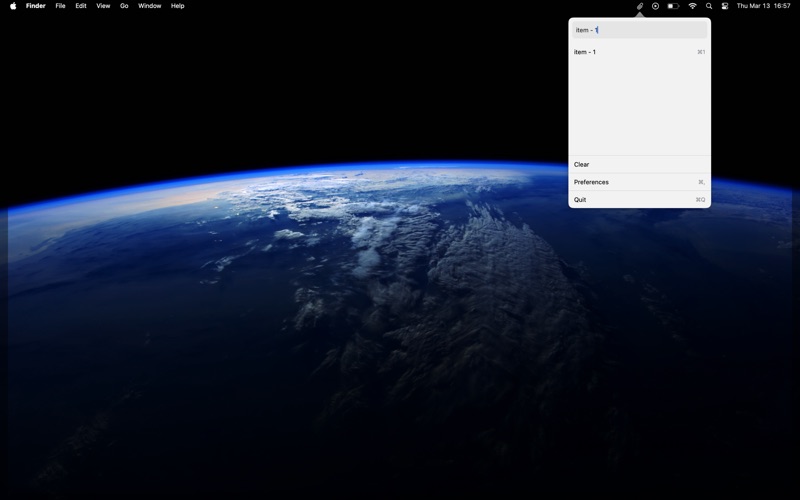Select the 'item - 1' clipboard entry

639,52
